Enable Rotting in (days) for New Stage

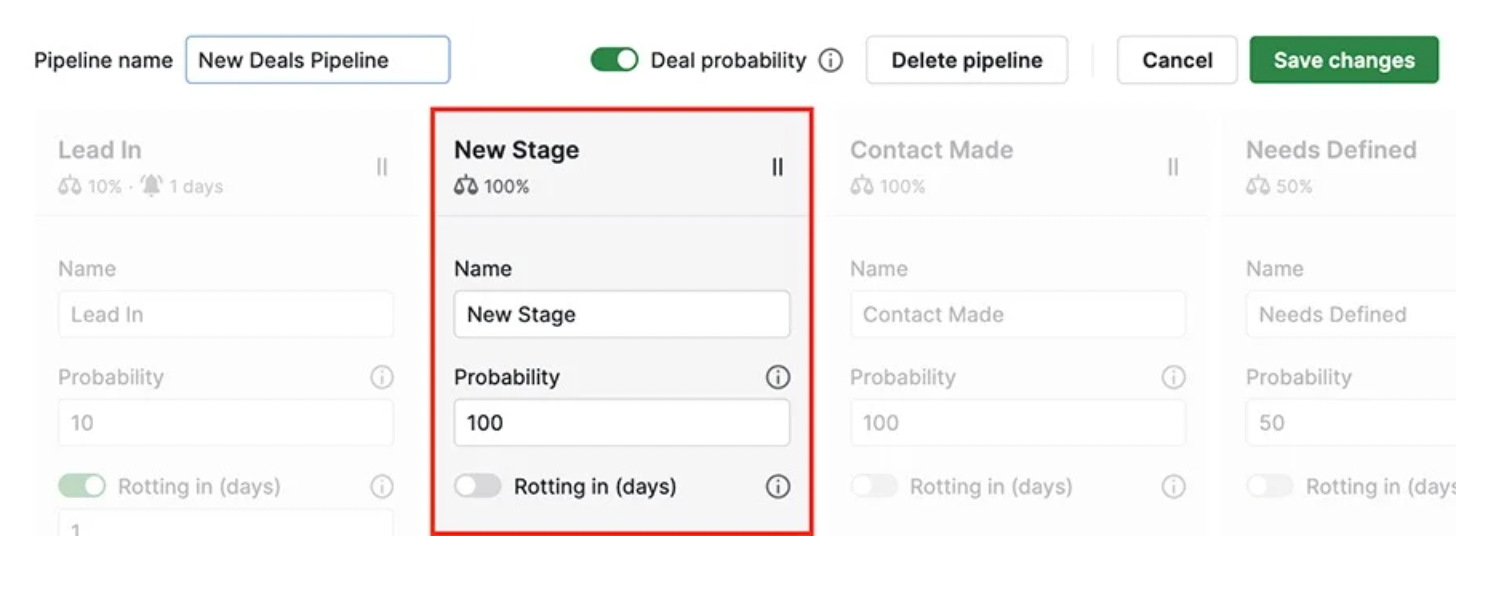[x=478, y=487]
